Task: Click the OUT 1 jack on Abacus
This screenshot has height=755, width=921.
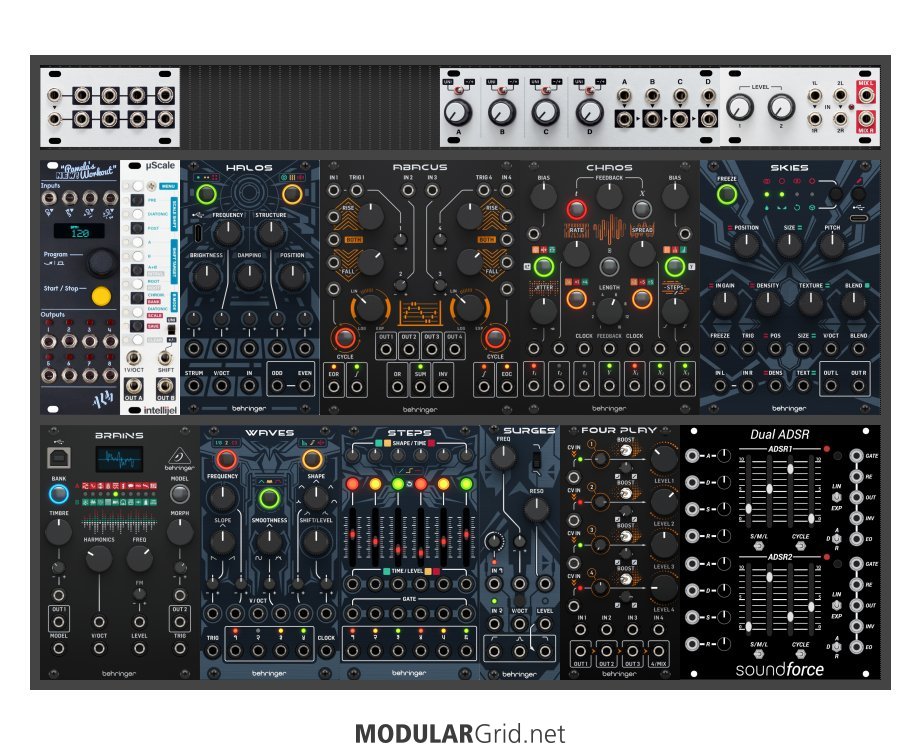Action: click(386, 350)
